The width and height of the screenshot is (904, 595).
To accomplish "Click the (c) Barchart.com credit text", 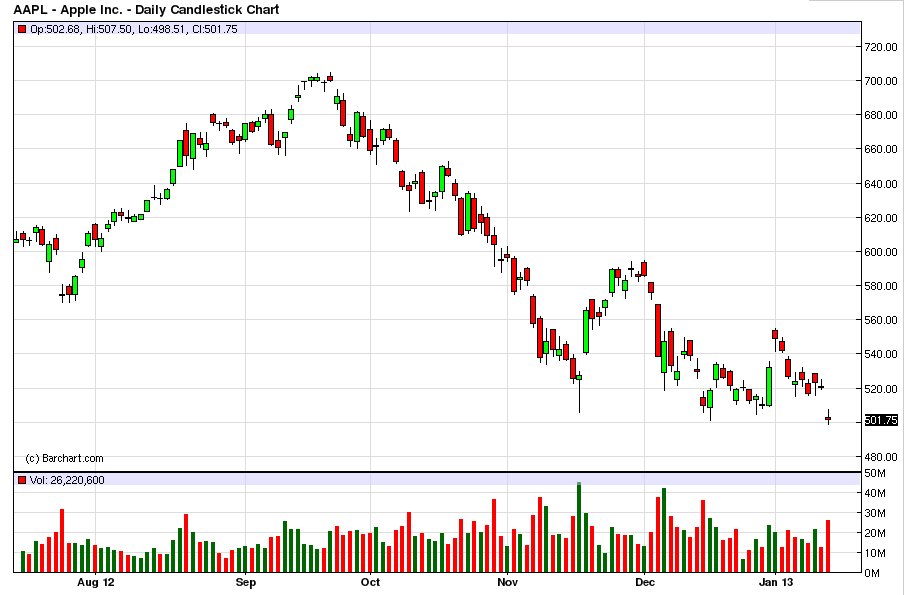I will click(65, 458).
